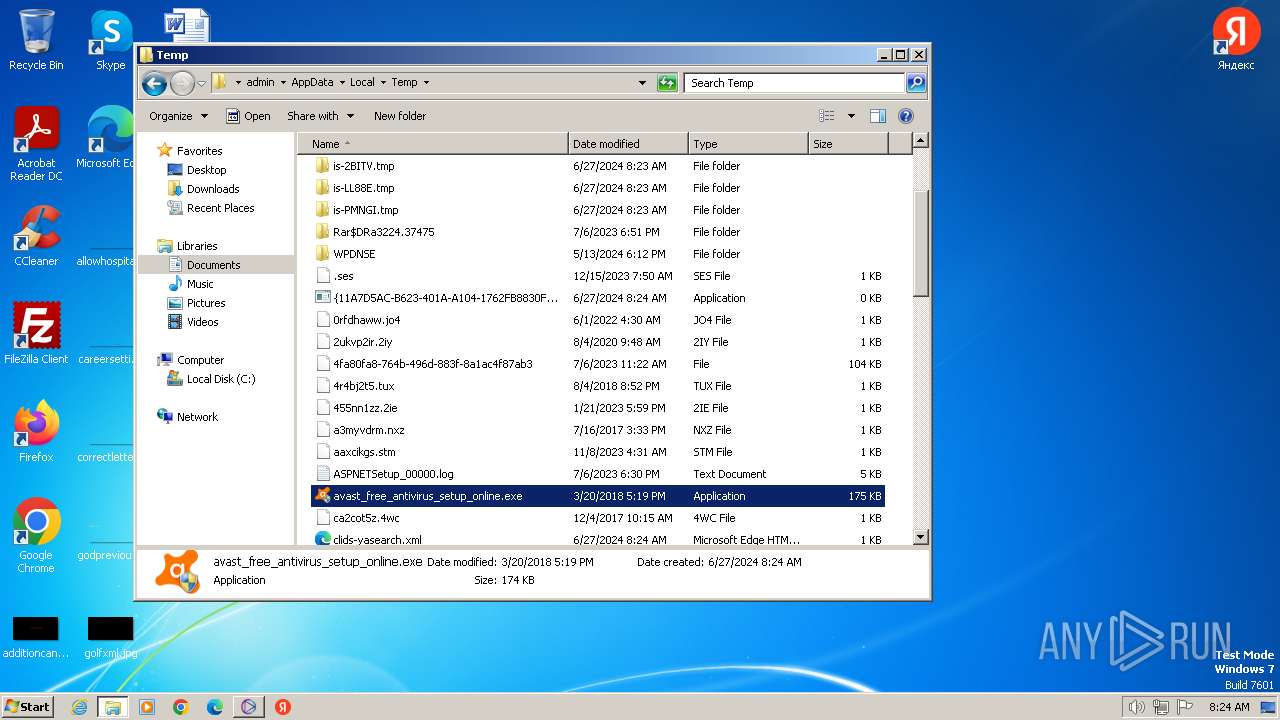This screenshot has height=720, width=1280.
Task: Click the New folder button
Action: pyautogui.click(x=400, y=116)
